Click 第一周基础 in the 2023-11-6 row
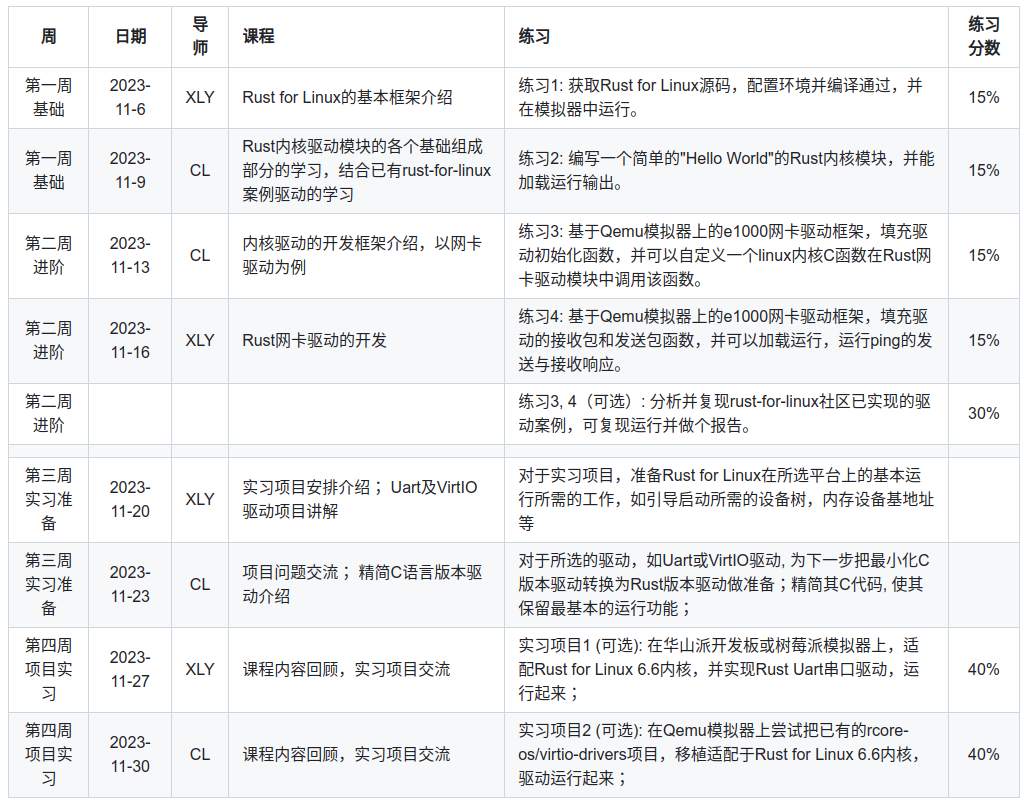This screenshot has width=1028, height=808. pos(49,98)
